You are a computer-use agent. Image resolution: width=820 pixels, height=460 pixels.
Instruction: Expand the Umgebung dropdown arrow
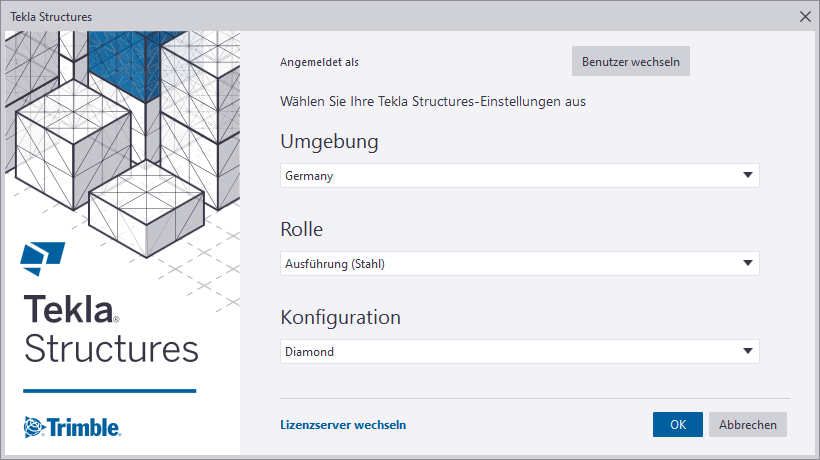coord(748,176)
